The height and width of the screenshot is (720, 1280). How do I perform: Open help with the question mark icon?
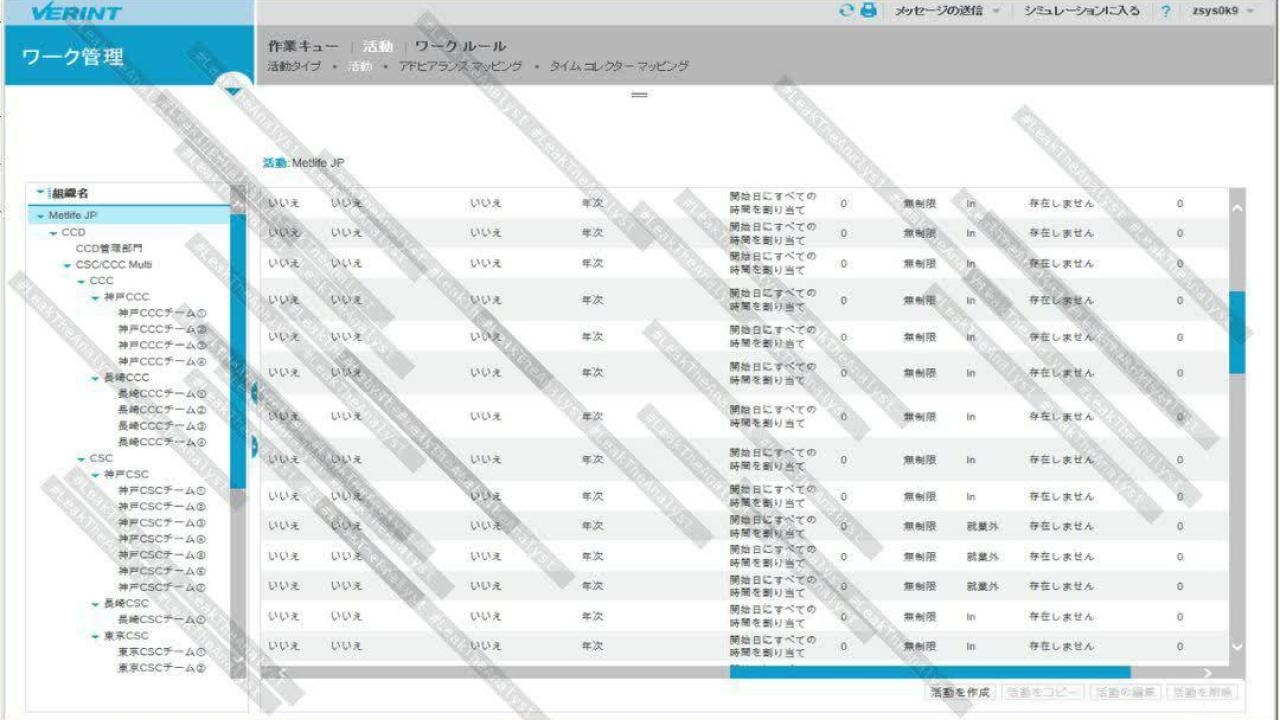(1166, 10)
